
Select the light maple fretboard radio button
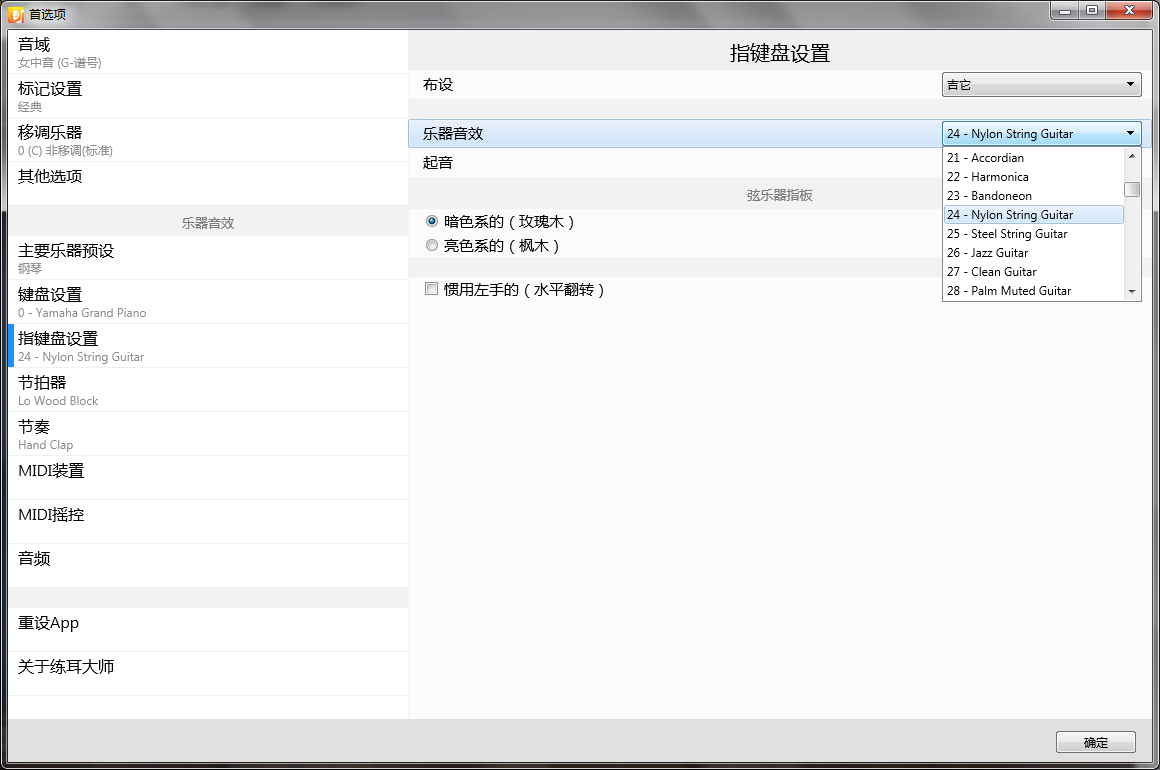pyautogui.click(x=432, y=245)
